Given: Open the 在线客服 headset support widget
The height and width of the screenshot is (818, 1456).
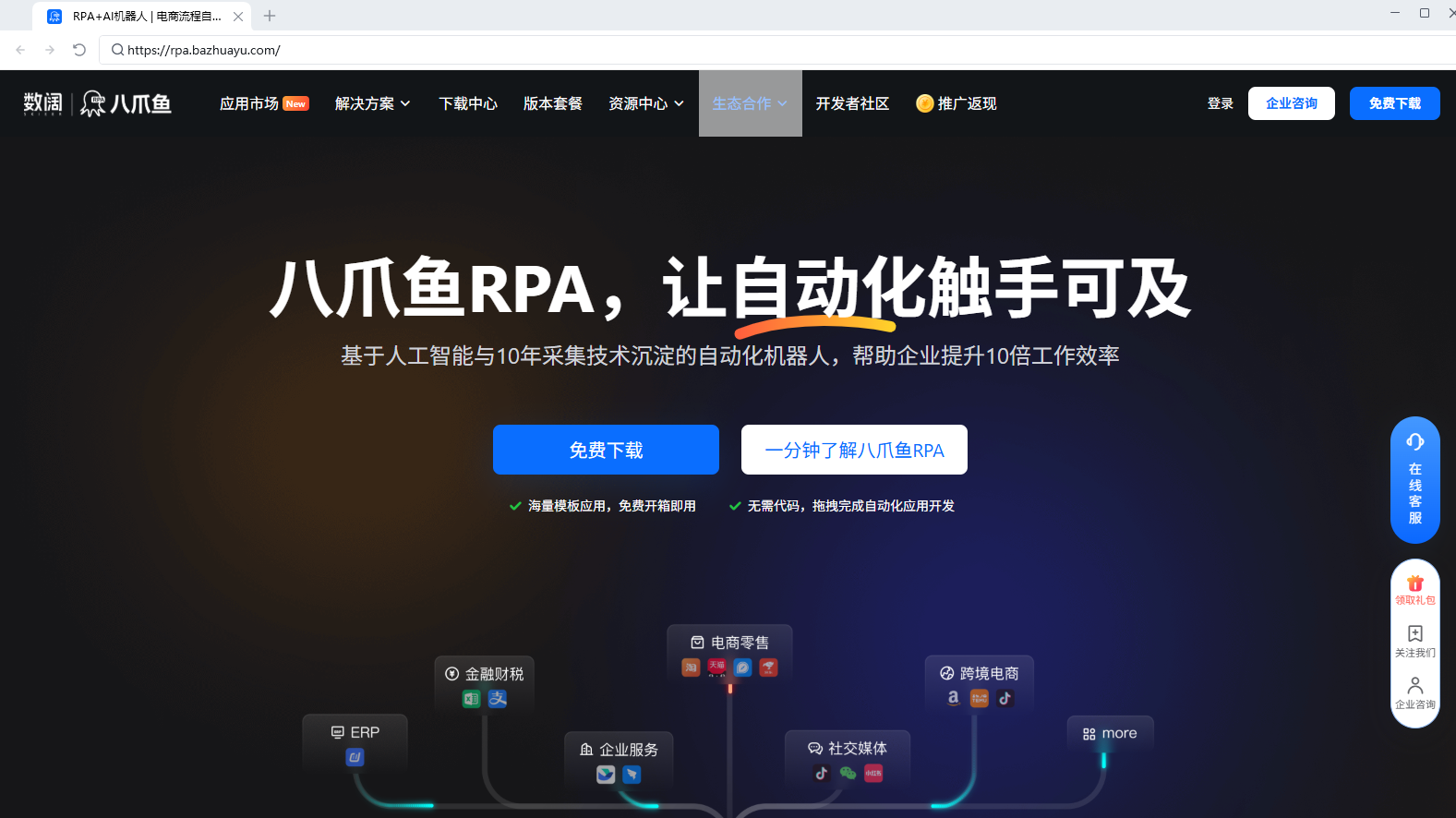Looking at the screenshot, I should (x=1415, y=480).
